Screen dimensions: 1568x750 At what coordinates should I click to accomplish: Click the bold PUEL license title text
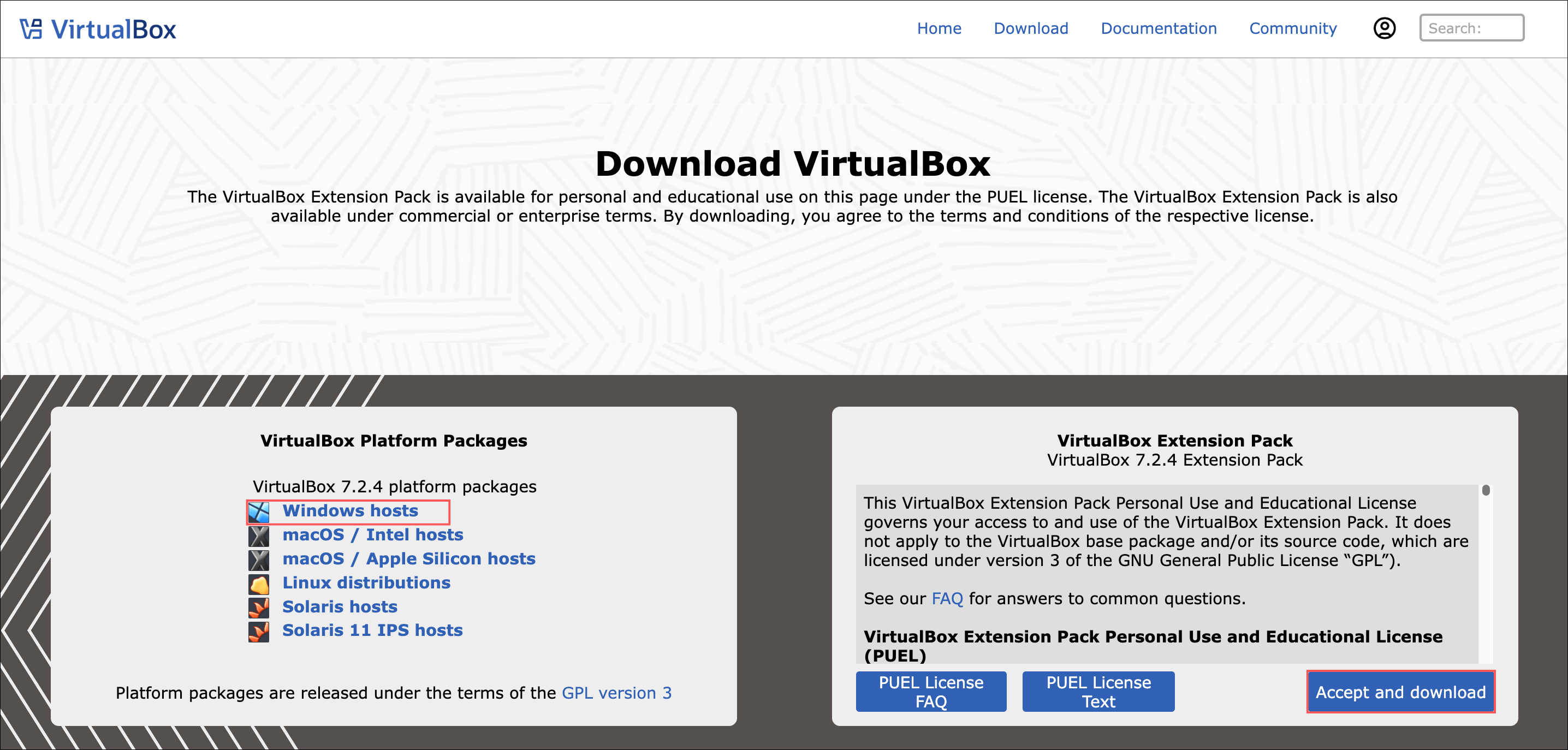(x=1153, y=646)
